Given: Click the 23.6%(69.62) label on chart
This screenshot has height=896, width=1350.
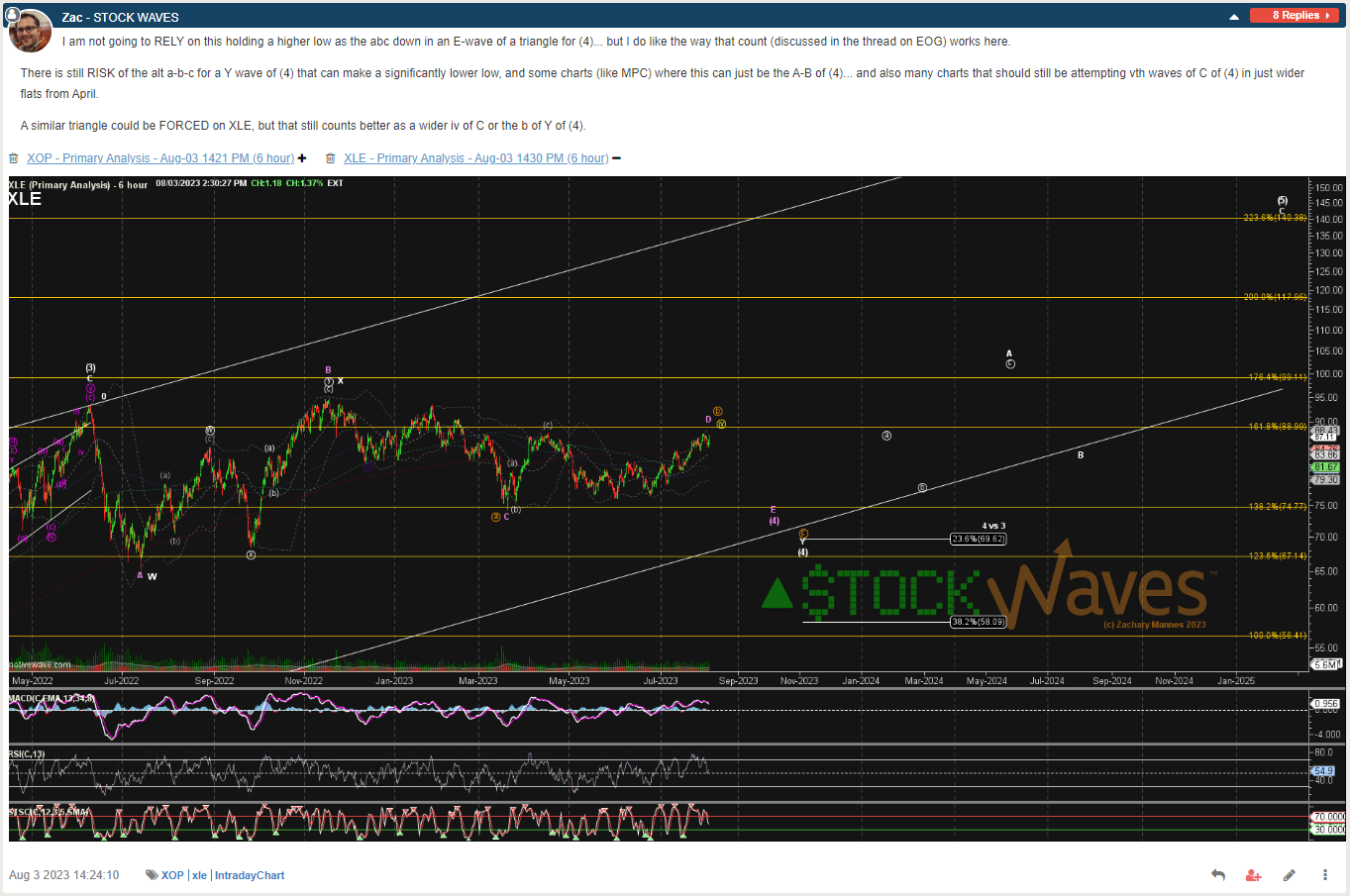Looking at the screenshot, I should tap(978, 539).
